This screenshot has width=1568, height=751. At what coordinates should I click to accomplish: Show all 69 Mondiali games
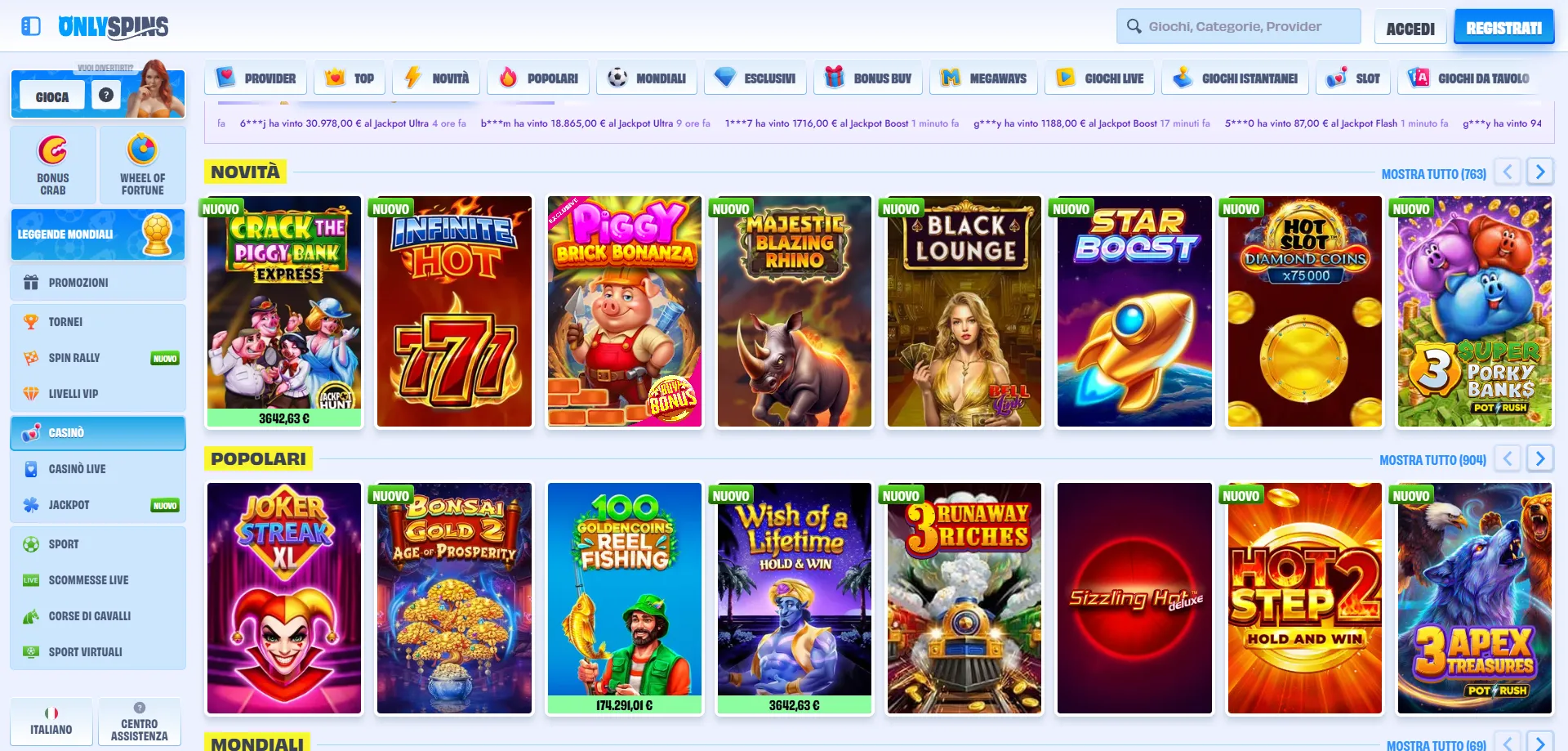coord(1436,745)
